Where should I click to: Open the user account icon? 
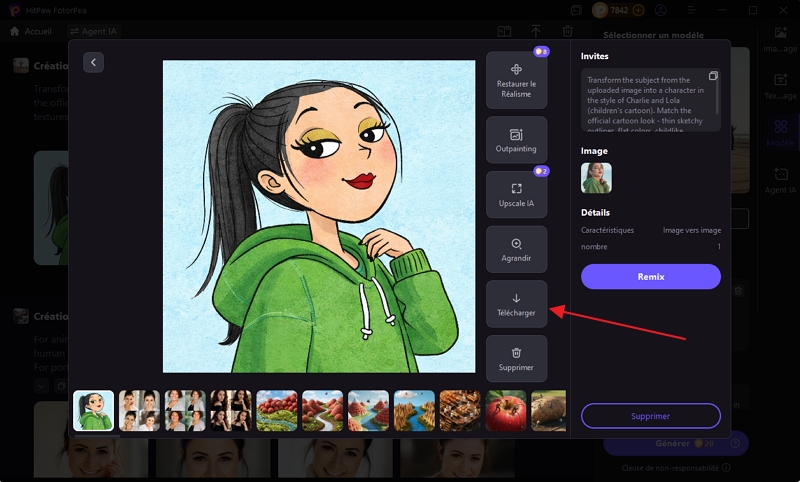click(661, 10)
